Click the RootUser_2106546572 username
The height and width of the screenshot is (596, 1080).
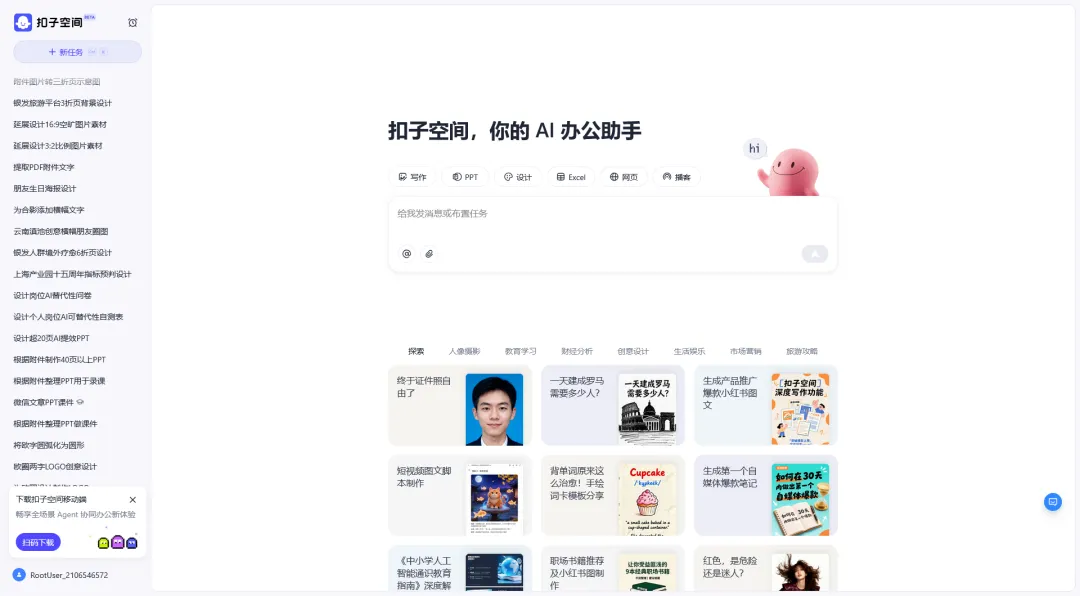69,575
